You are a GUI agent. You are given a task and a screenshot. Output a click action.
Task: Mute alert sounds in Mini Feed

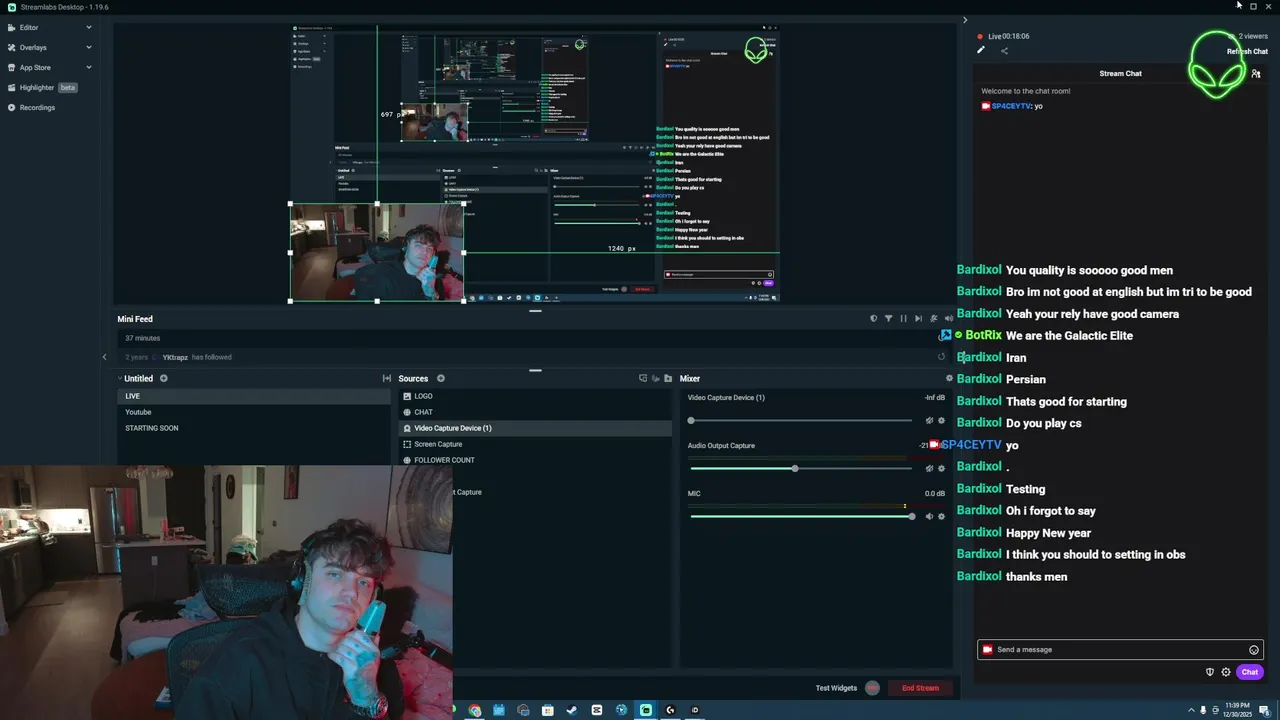(948, 319)
